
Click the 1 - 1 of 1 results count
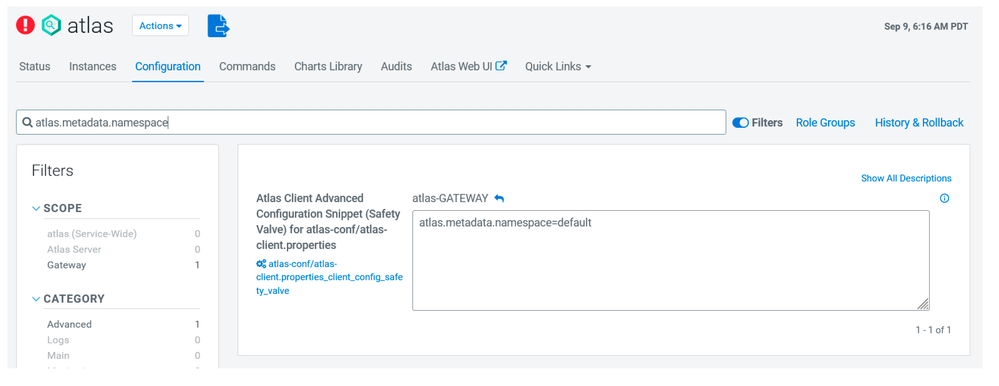tap(933, 330)
